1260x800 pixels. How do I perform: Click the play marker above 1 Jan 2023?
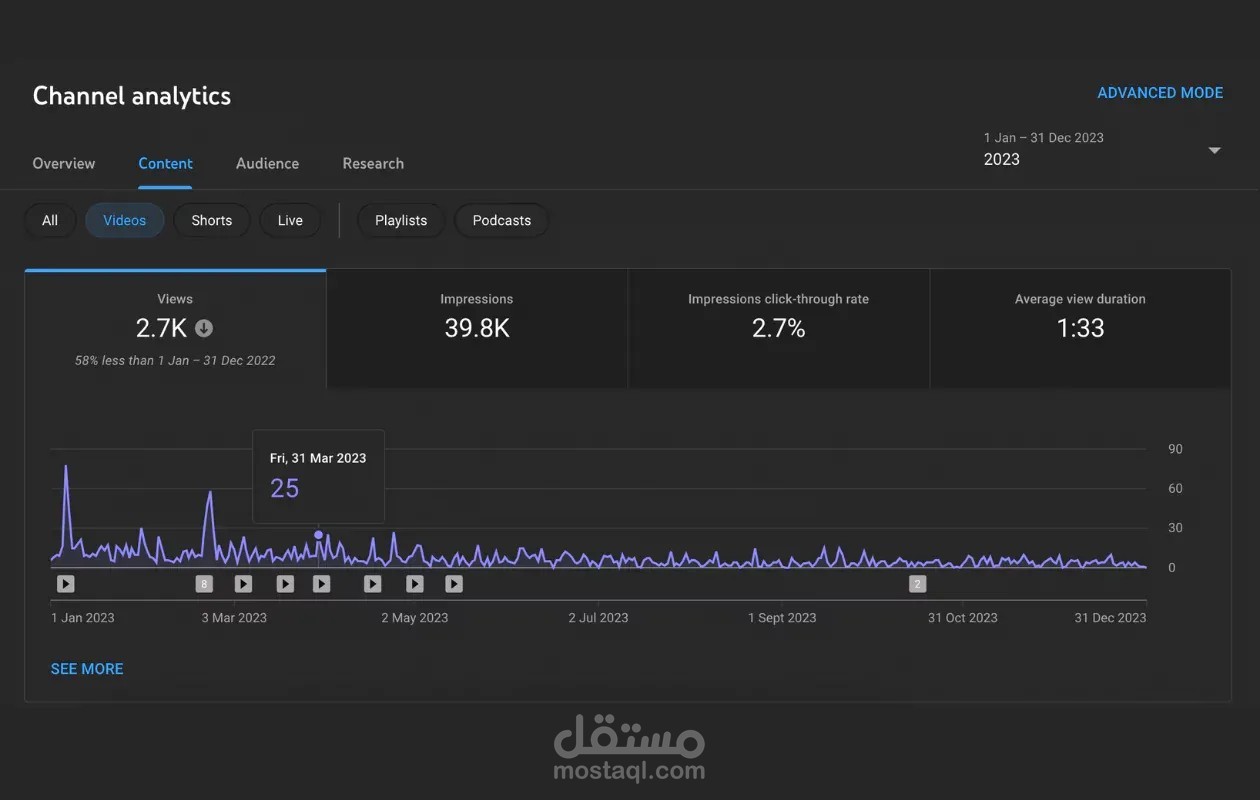[x=66, y=584]
